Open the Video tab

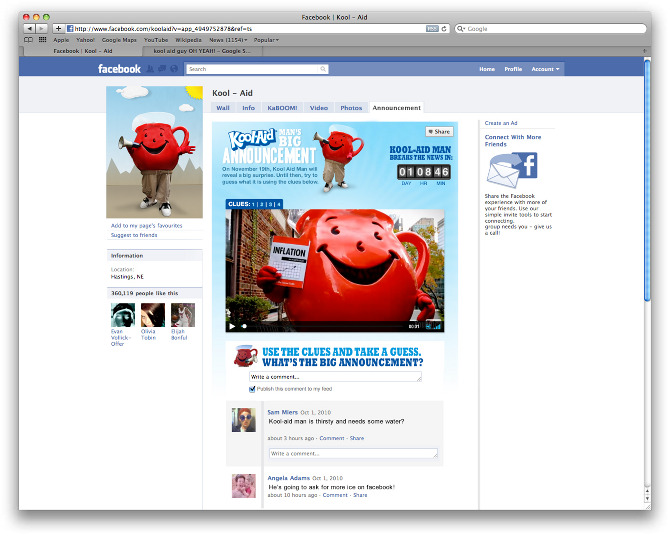click(319, 108)
